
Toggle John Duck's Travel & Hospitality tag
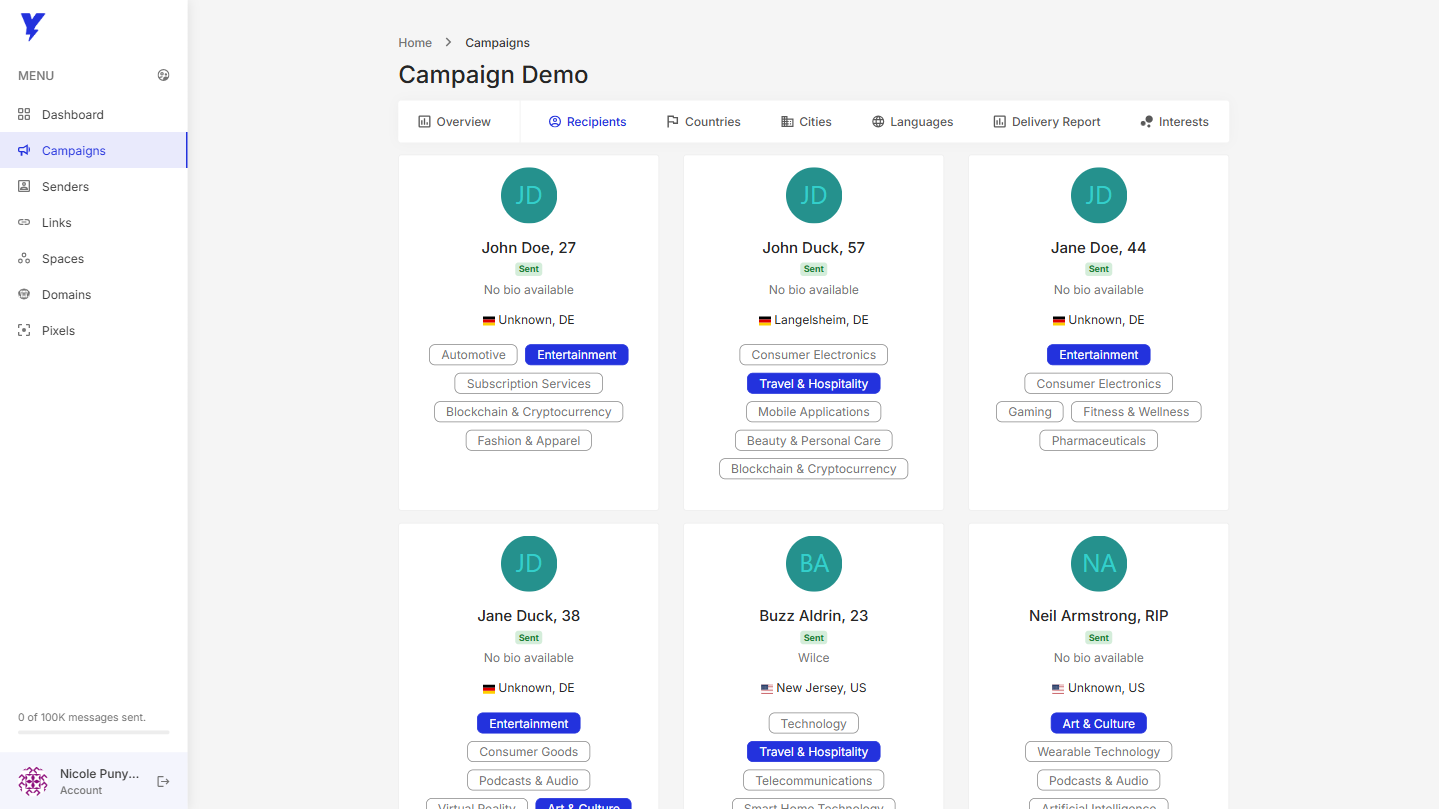coord(813,384)
